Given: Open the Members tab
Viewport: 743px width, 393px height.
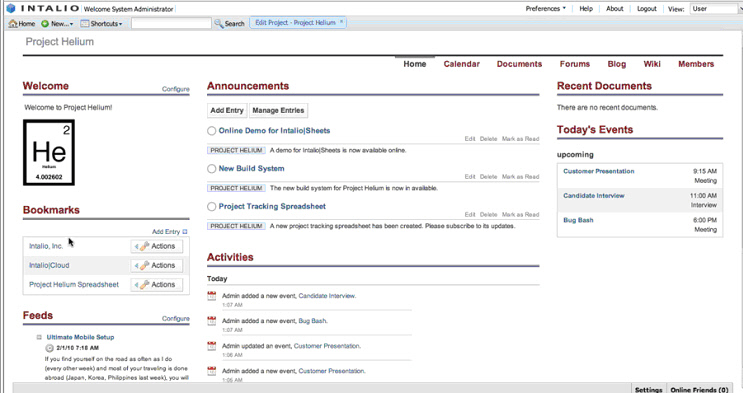Looking at the screenshot, I should (x=696, y=64).
